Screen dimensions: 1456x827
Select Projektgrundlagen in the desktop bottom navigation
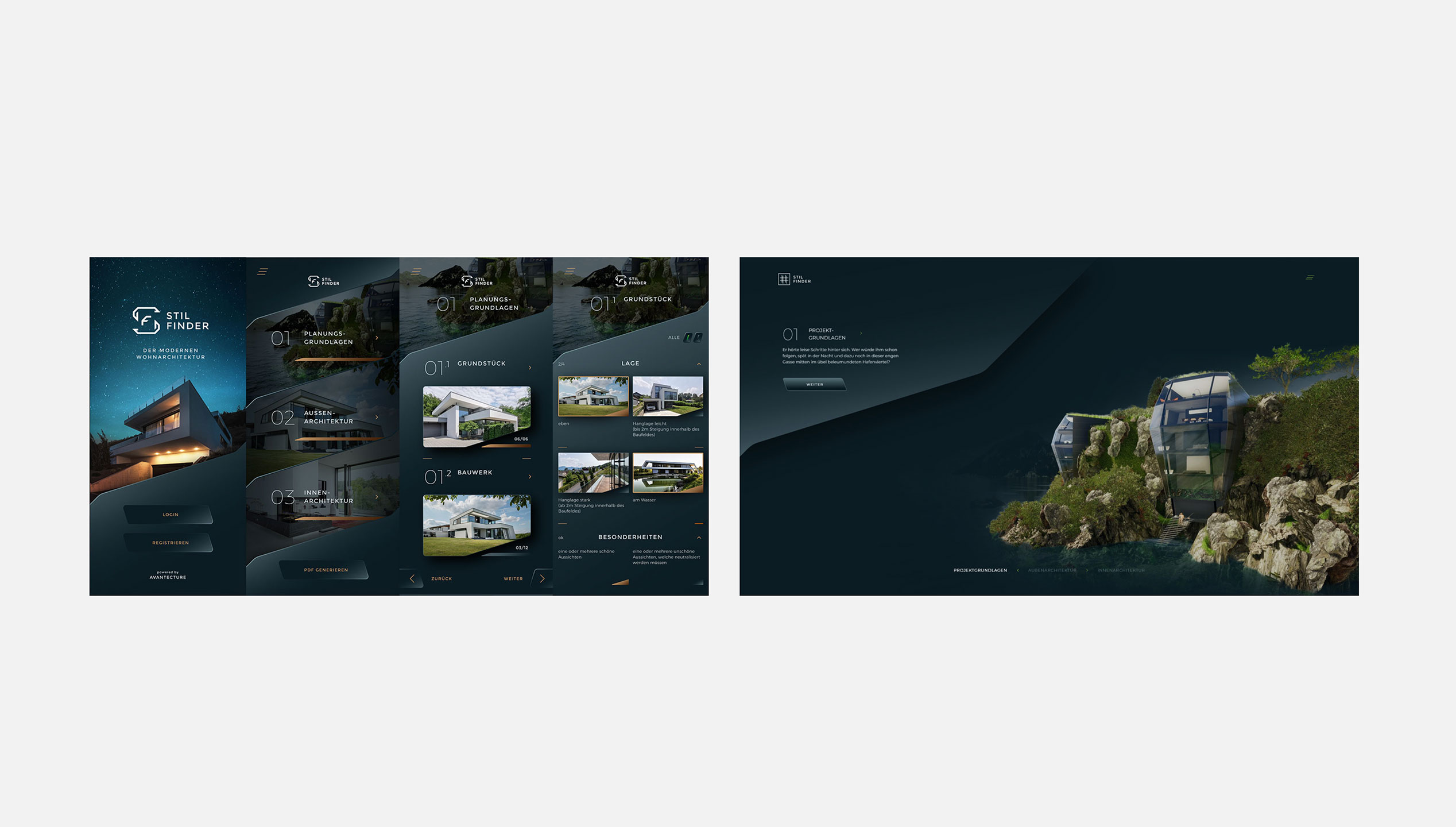coord(980,570)
